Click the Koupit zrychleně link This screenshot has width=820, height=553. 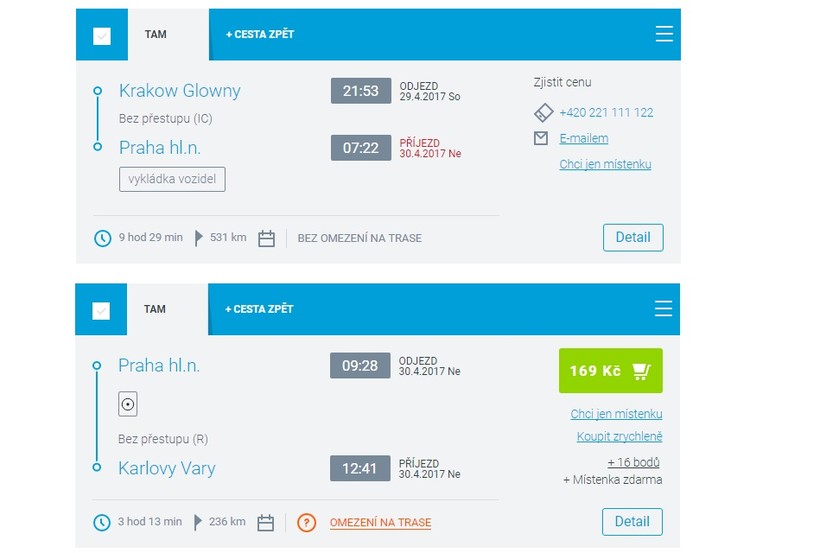pyautogui.click(x=619, y=436)
